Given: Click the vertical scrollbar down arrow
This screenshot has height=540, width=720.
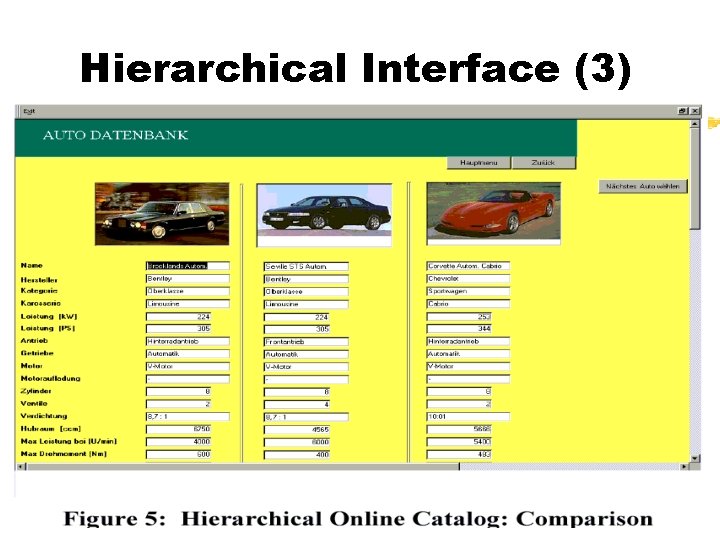Looking at the screenshot, I should pyautogui.click(x=695, y=458).
